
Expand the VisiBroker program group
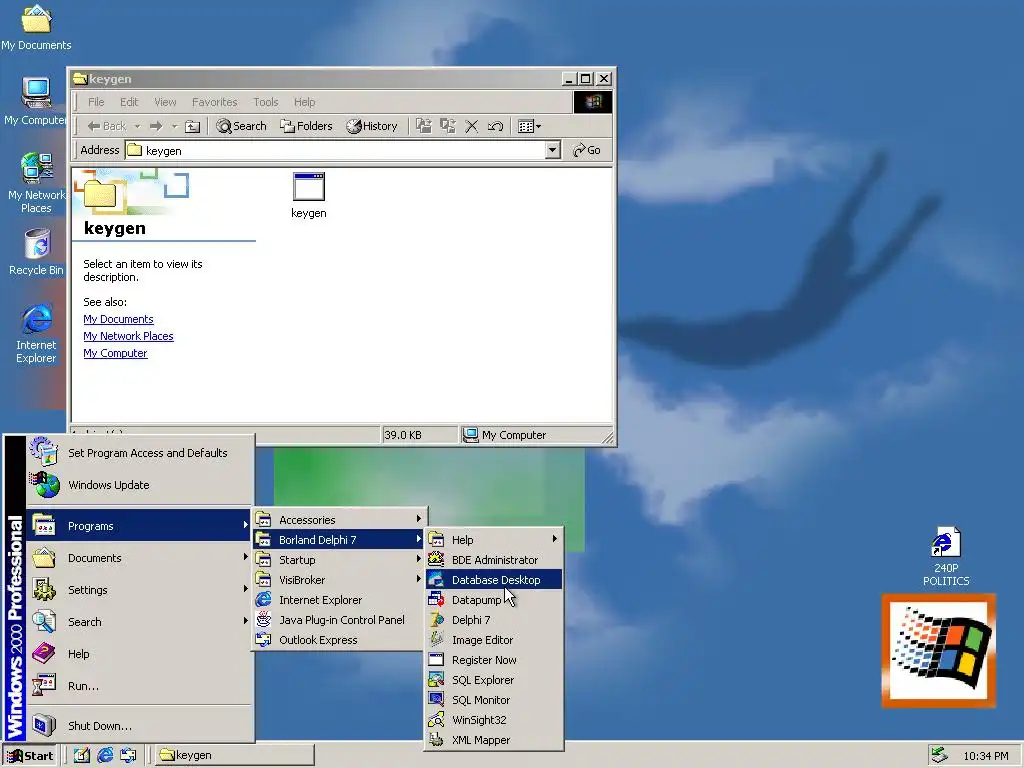(x=339, y=580)
